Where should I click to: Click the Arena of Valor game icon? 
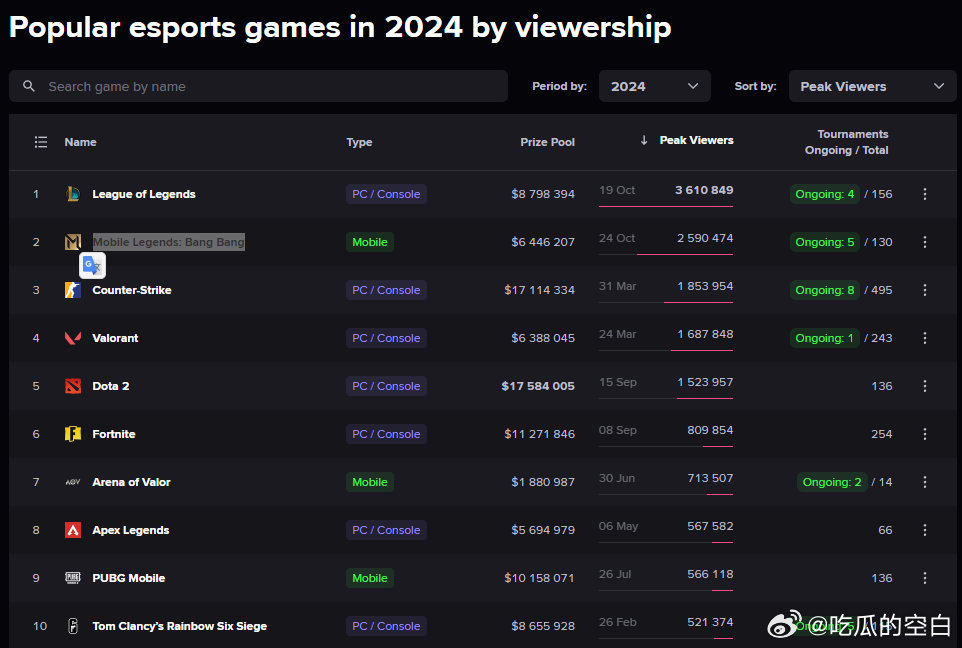(73, 482)
